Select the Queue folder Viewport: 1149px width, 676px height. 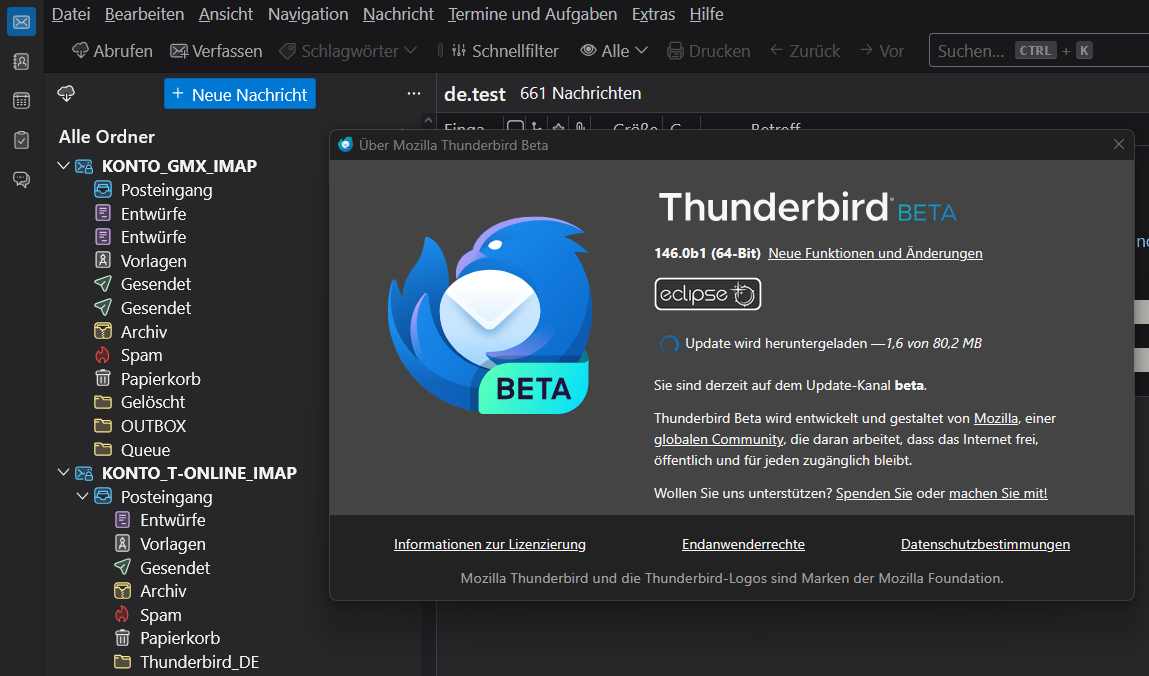point(145,450)
